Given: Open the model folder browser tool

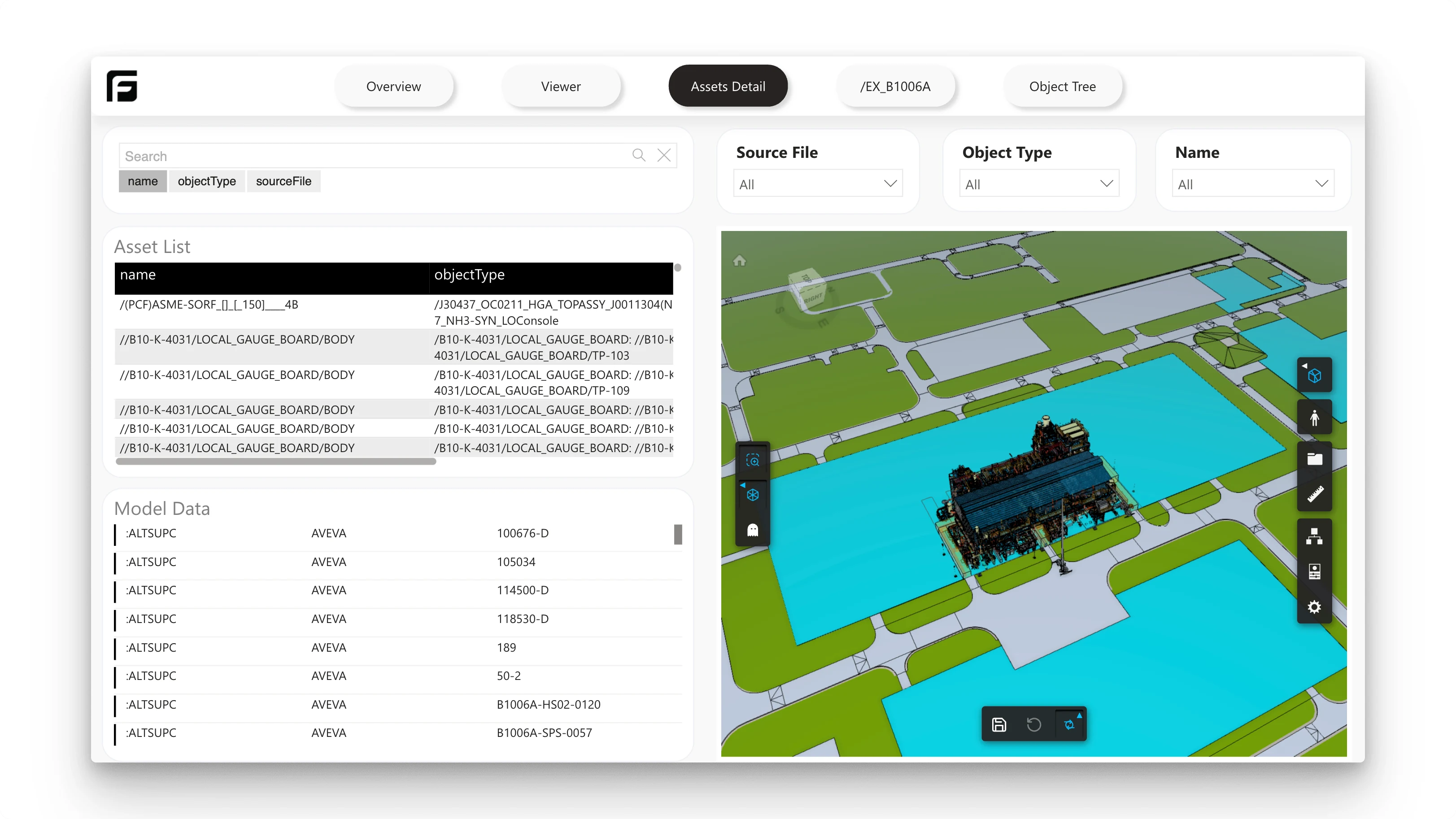Looking at the screenshot, I should (1314, 459).
